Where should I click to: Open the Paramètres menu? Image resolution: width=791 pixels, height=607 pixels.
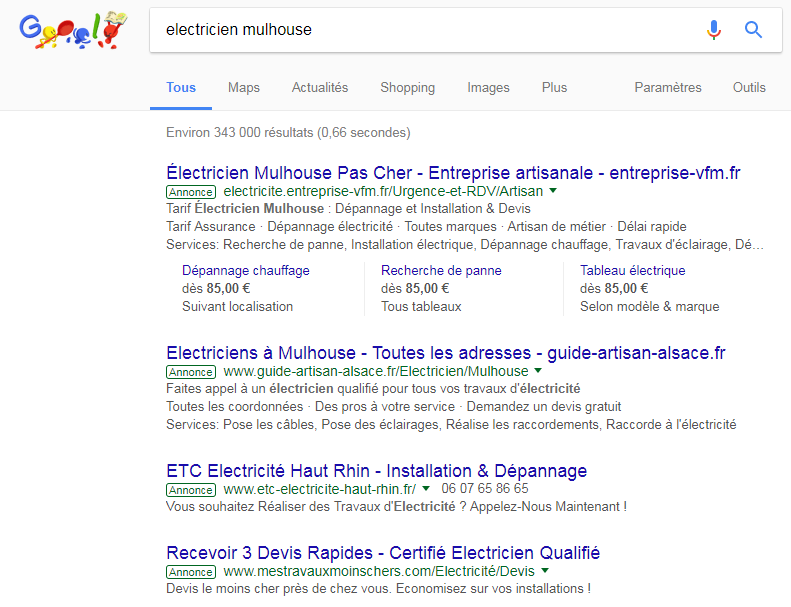tap(668, 87)
